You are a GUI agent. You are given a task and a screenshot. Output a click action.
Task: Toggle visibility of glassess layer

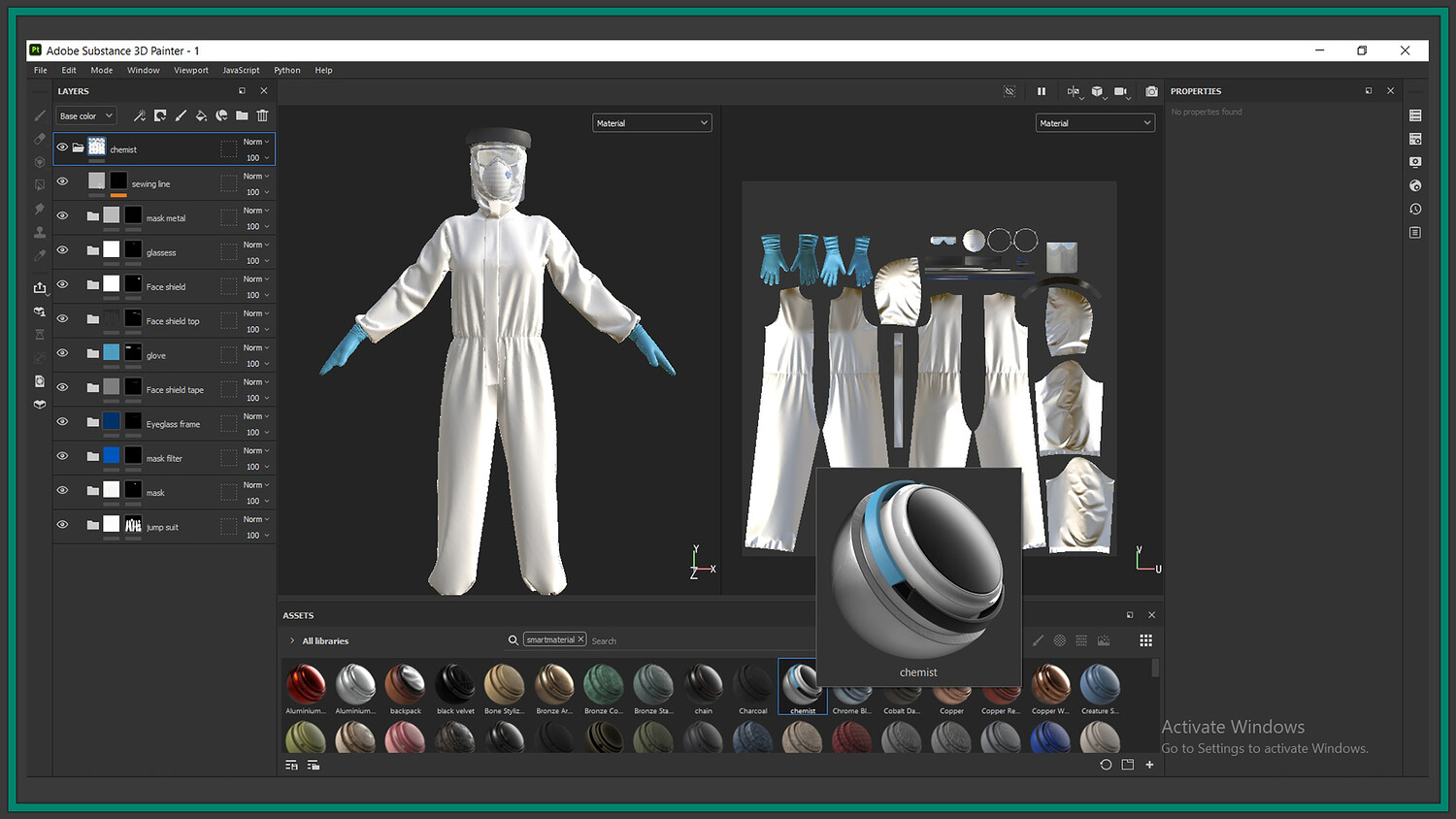point(62,250)
